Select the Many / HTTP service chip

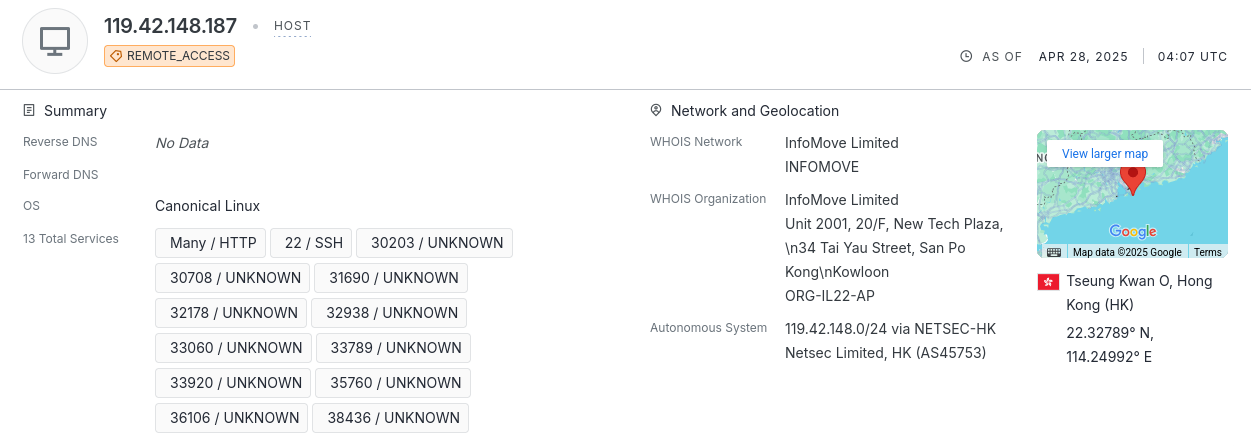point(213,243)
